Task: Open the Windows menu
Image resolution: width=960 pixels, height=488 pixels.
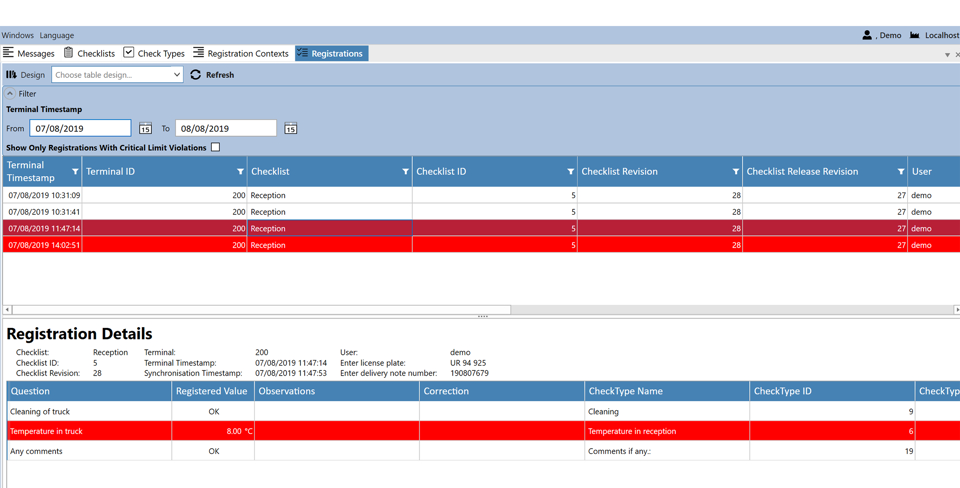Action: point(17,35)
